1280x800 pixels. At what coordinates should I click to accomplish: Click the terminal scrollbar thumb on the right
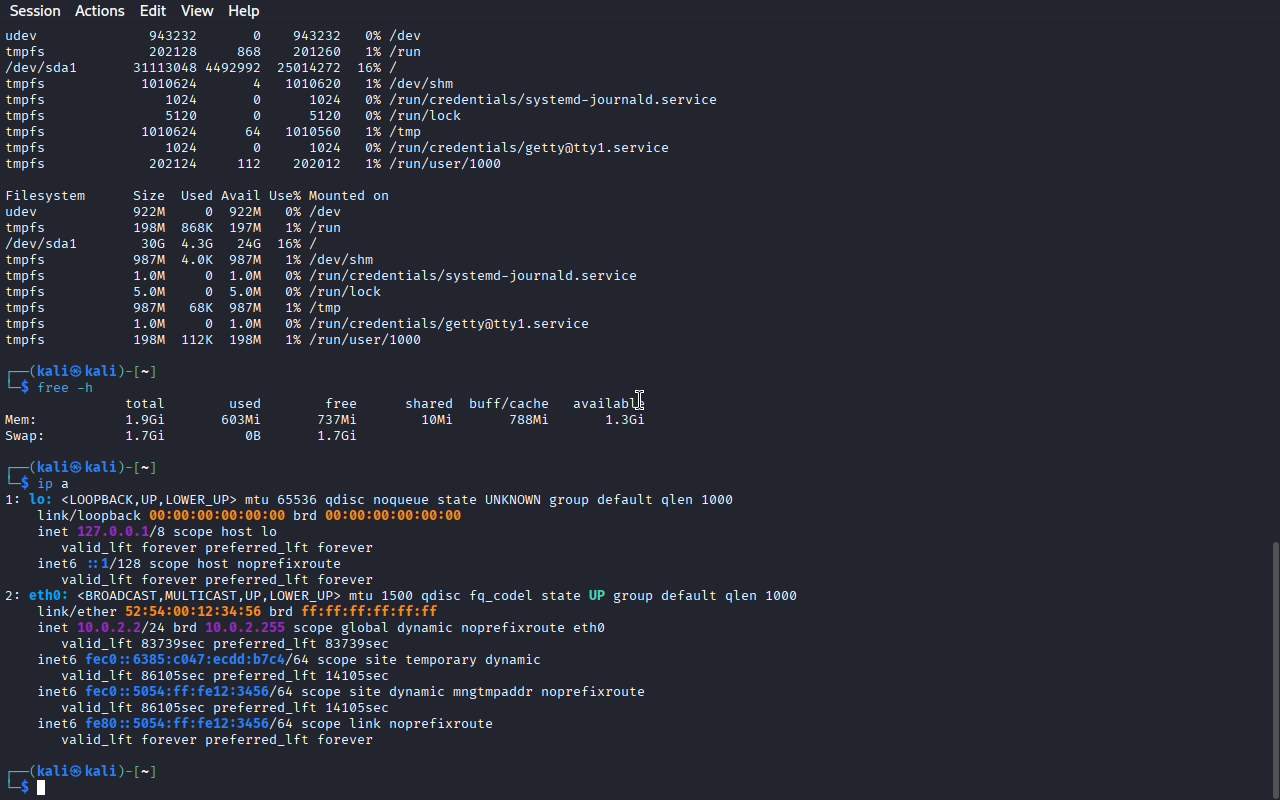pos(1275,668)
